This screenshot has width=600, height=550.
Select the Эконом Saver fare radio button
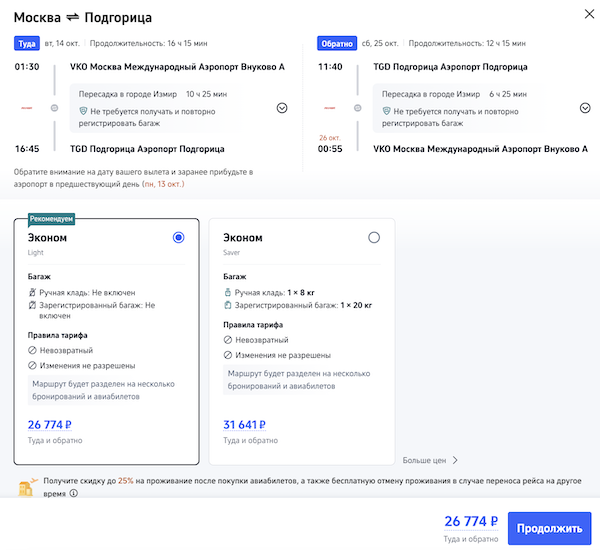click(374, 237)
